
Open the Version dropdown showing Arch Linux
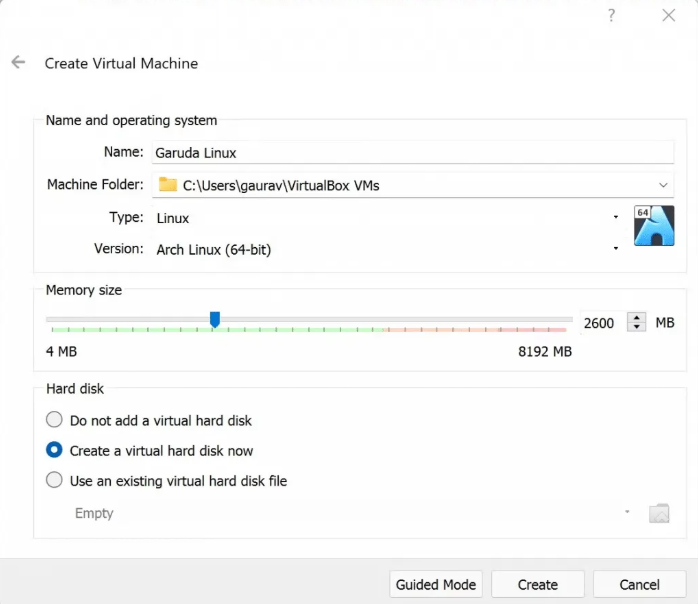[387, 249]
